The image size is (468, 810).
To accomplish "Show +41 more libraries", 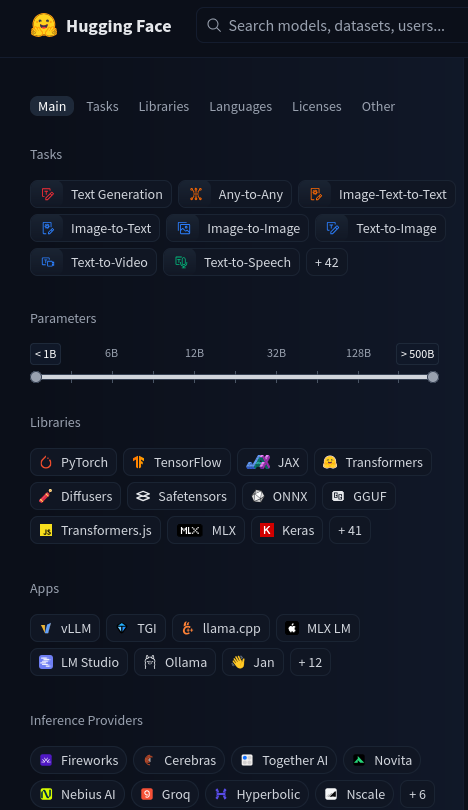I will pyautogui.click(x=350, y=531).
